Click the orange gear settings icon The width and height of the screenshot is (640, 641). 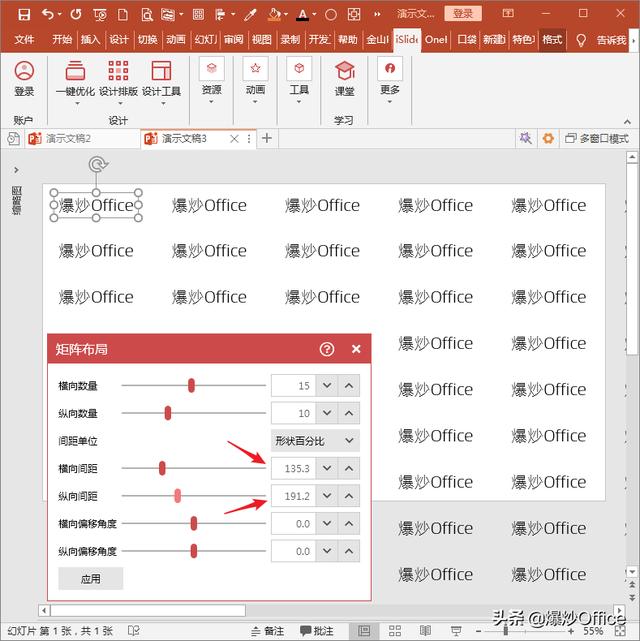[x=548, y=138]
